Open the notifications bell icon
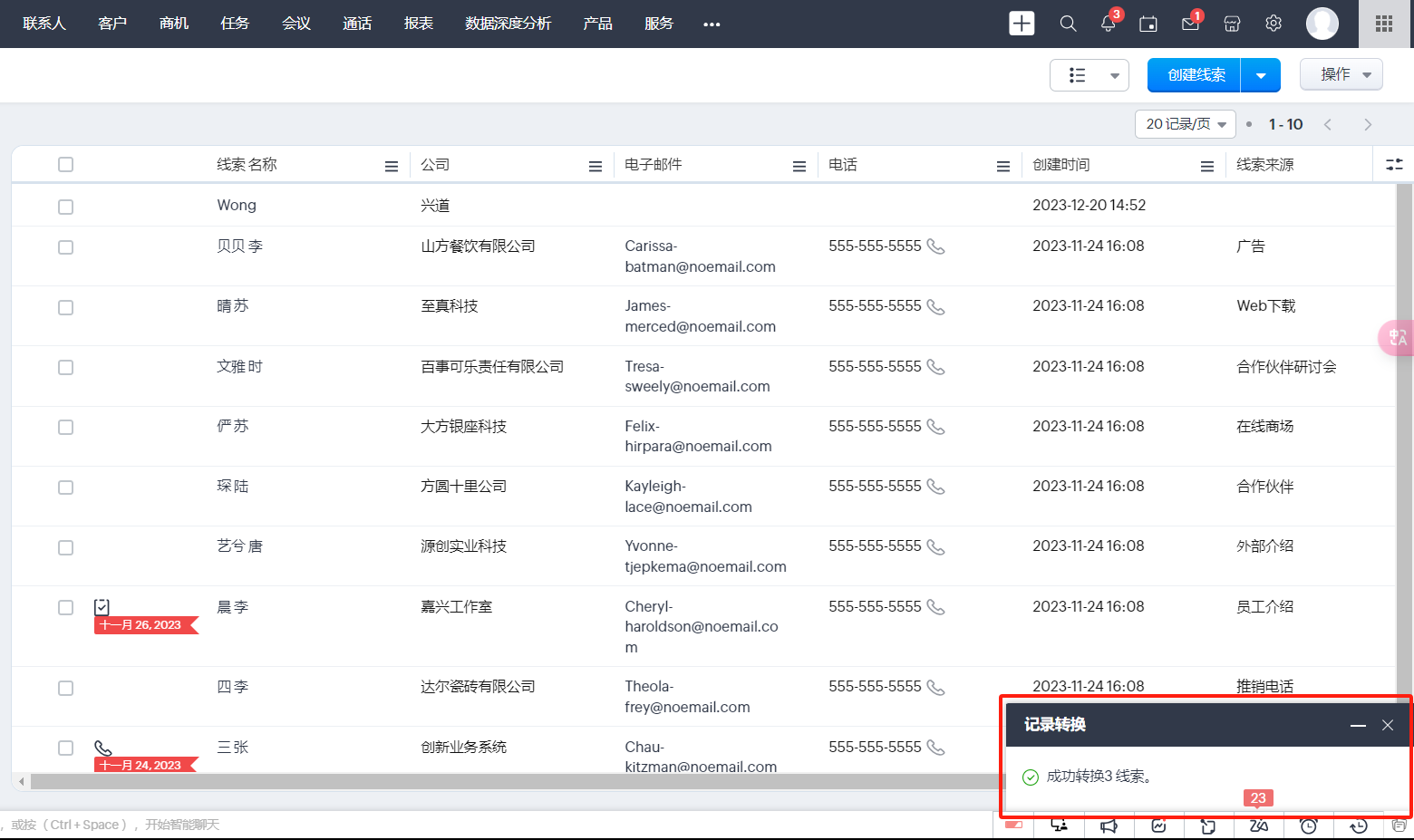This screenshot has height=840, width=1414. [1108, 24]
